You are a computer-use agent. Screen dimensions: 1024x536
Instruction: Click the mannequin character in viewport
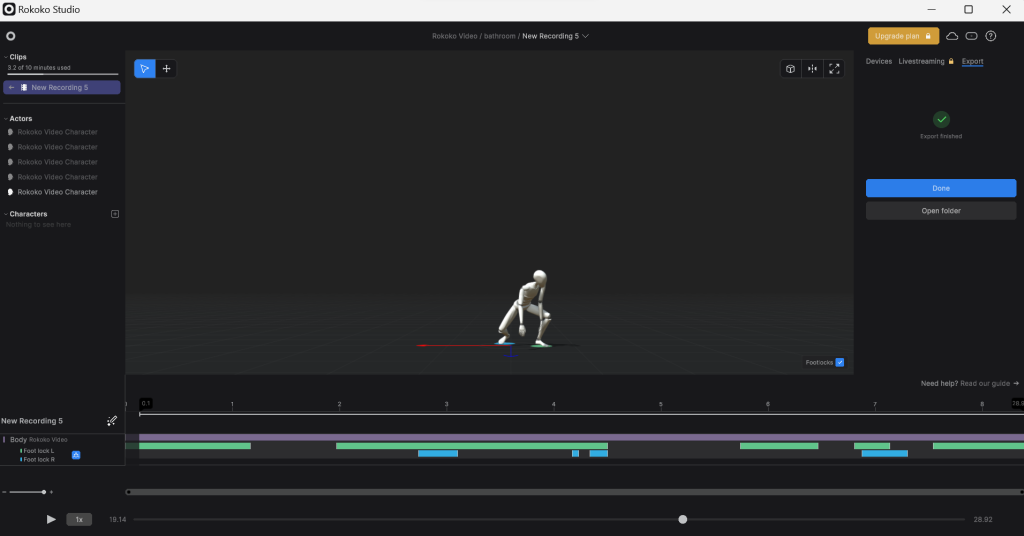[x=526, y=307]
